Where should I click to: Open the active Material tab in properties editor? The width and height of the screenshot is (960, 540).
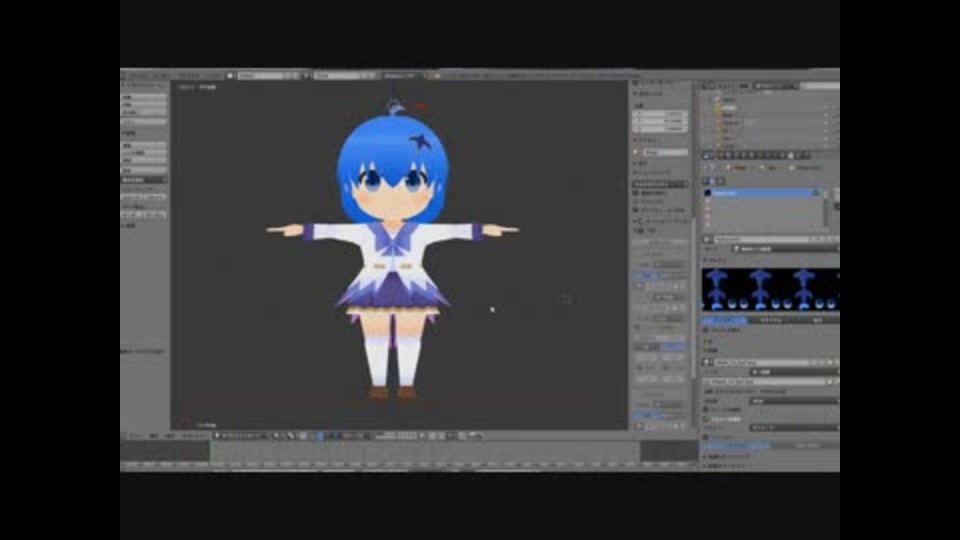[790, 156]
